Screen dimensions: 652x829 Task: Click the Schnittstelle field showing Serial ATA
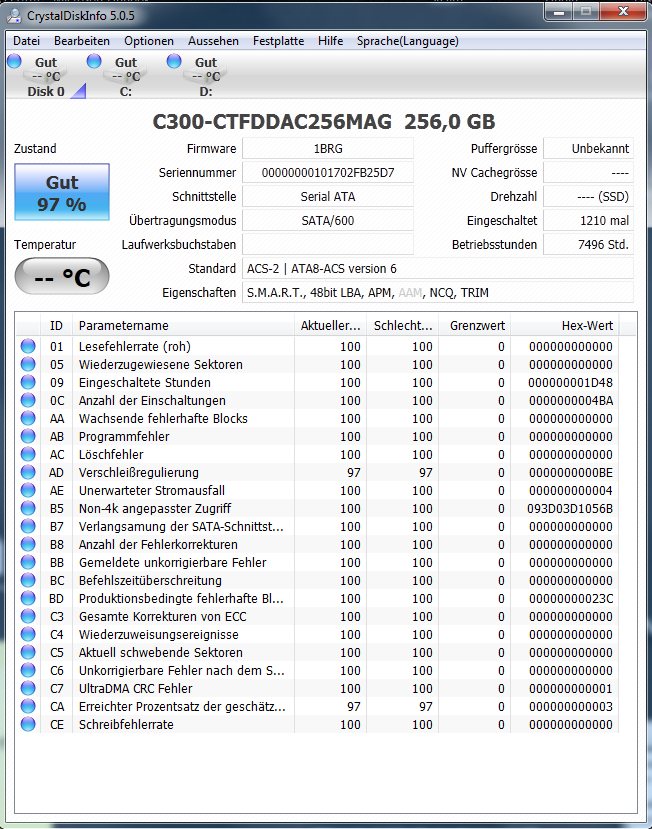click(x=328, y=197)
